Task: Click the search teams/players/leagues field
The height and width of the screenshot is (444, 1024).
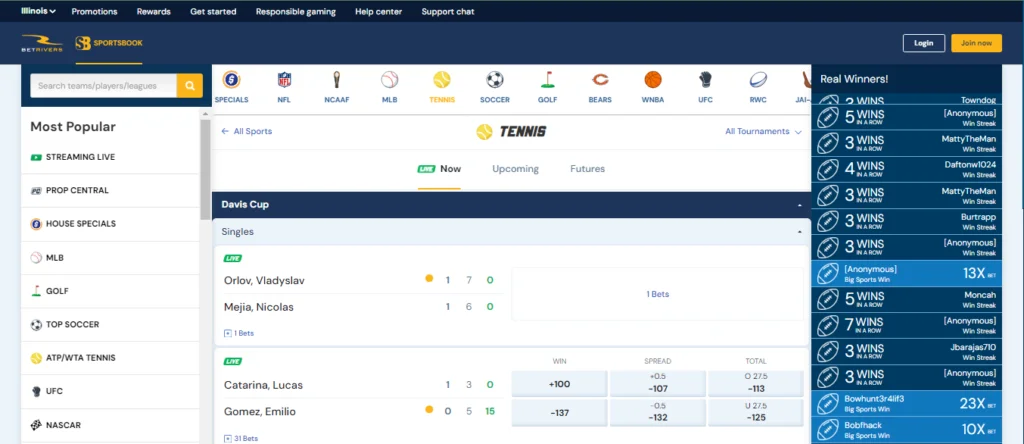Action: pos(103,86)
